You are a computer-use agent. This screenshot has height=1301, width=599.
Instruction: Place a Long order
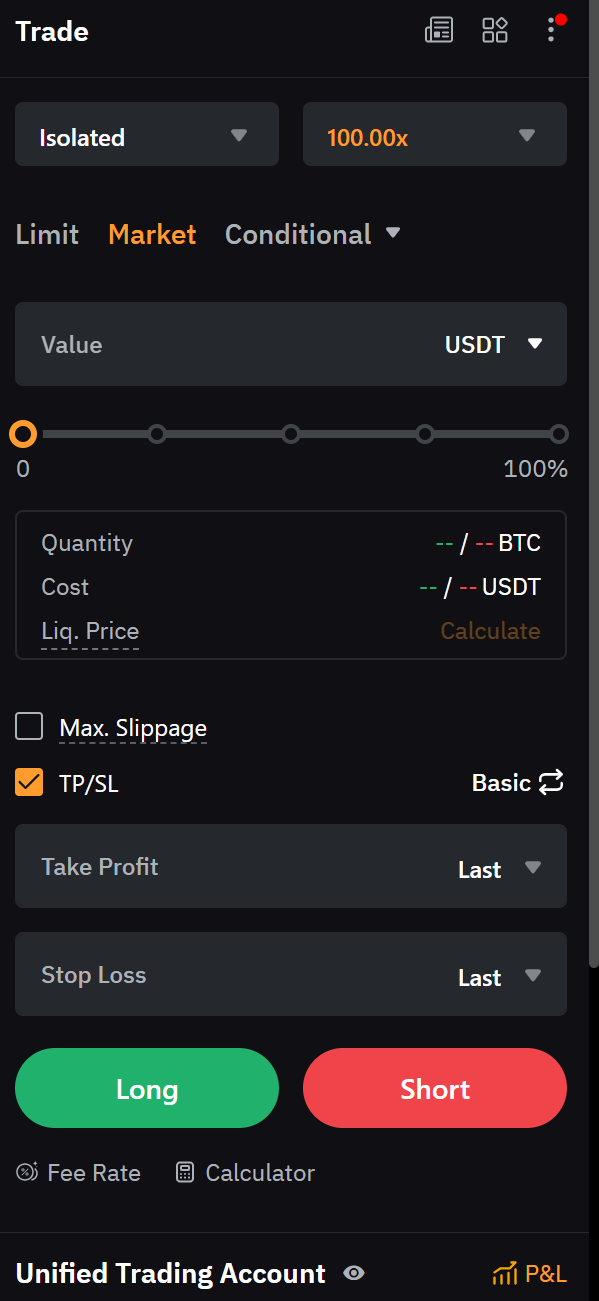[146, 1088]
